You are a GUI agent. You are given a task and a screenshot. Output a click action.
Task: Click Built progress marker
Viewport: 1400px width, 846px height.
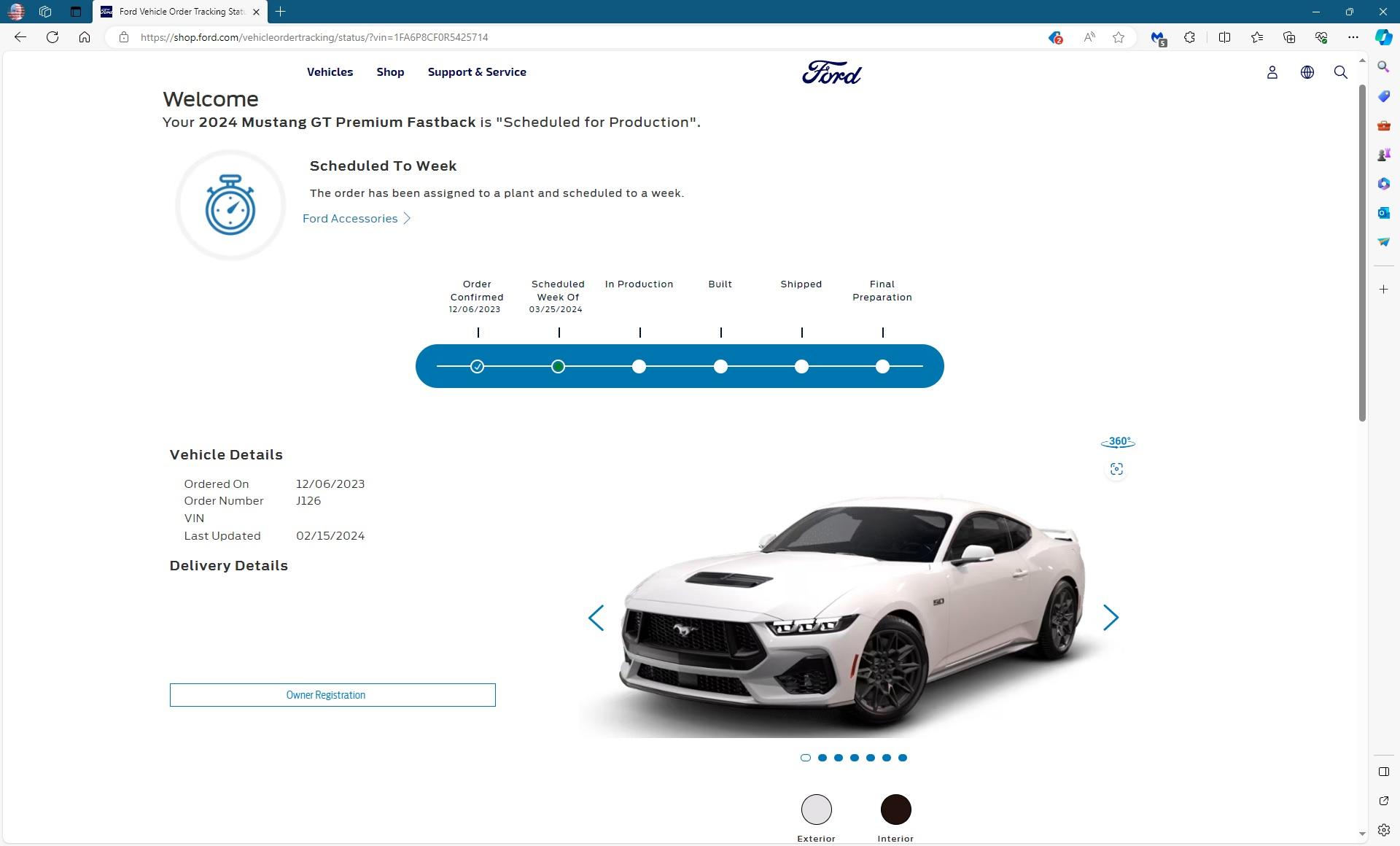(x=720, y=367)
